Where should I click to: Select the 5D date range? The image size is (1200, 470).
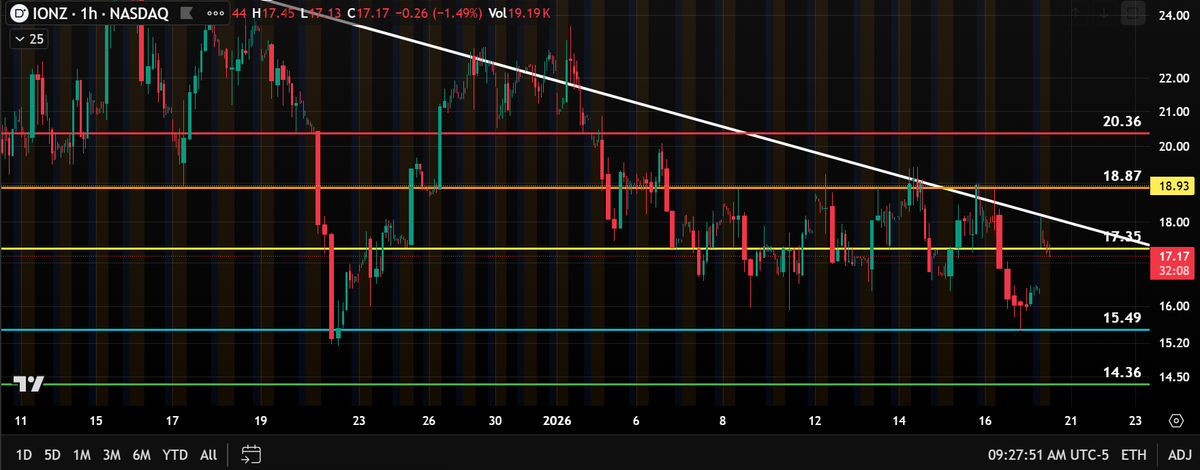[x=53, y=454]
